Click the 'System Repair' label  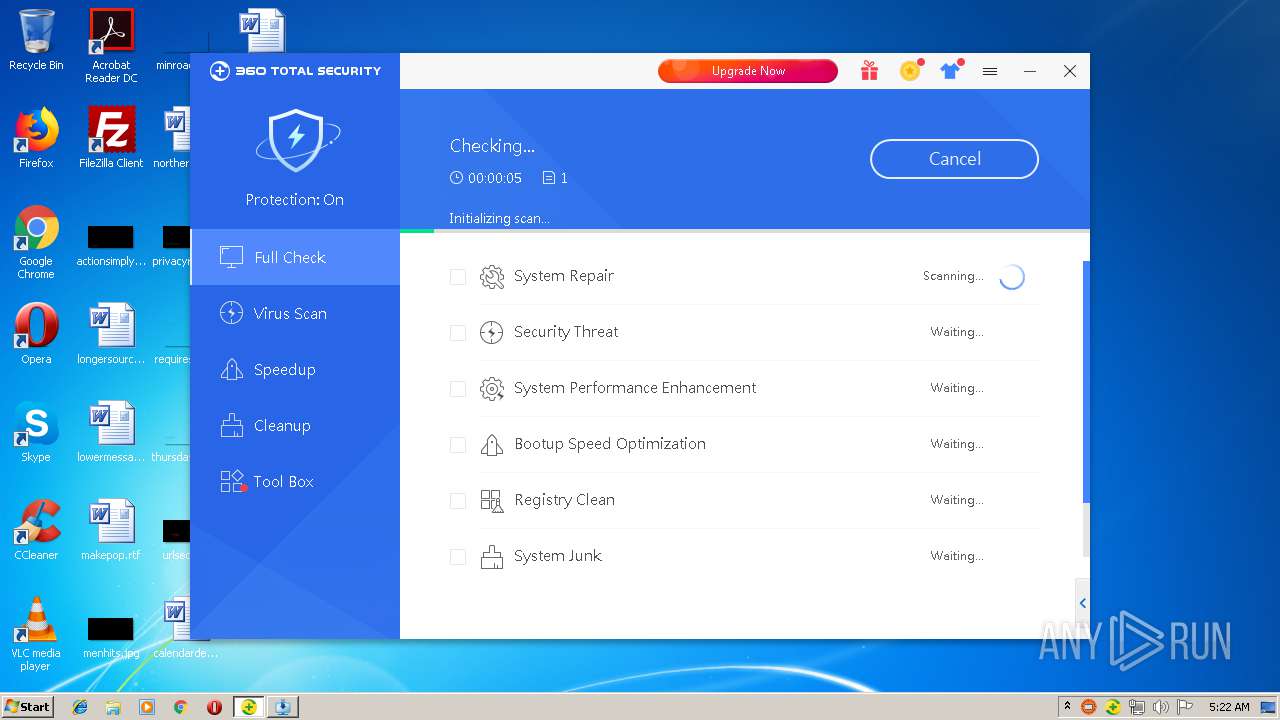(564, 276)
